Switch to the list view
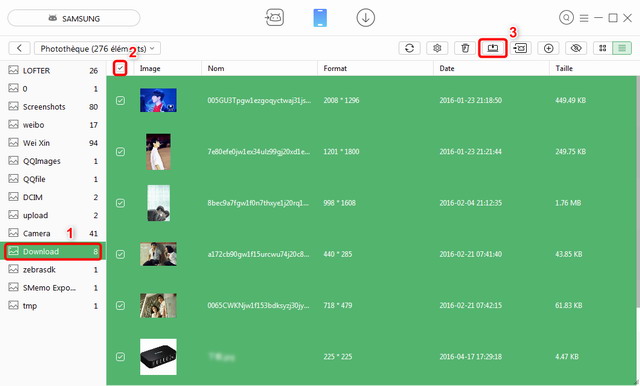This screenshot has width=640, height=386. pyautogui.click(x=622, y=48)
